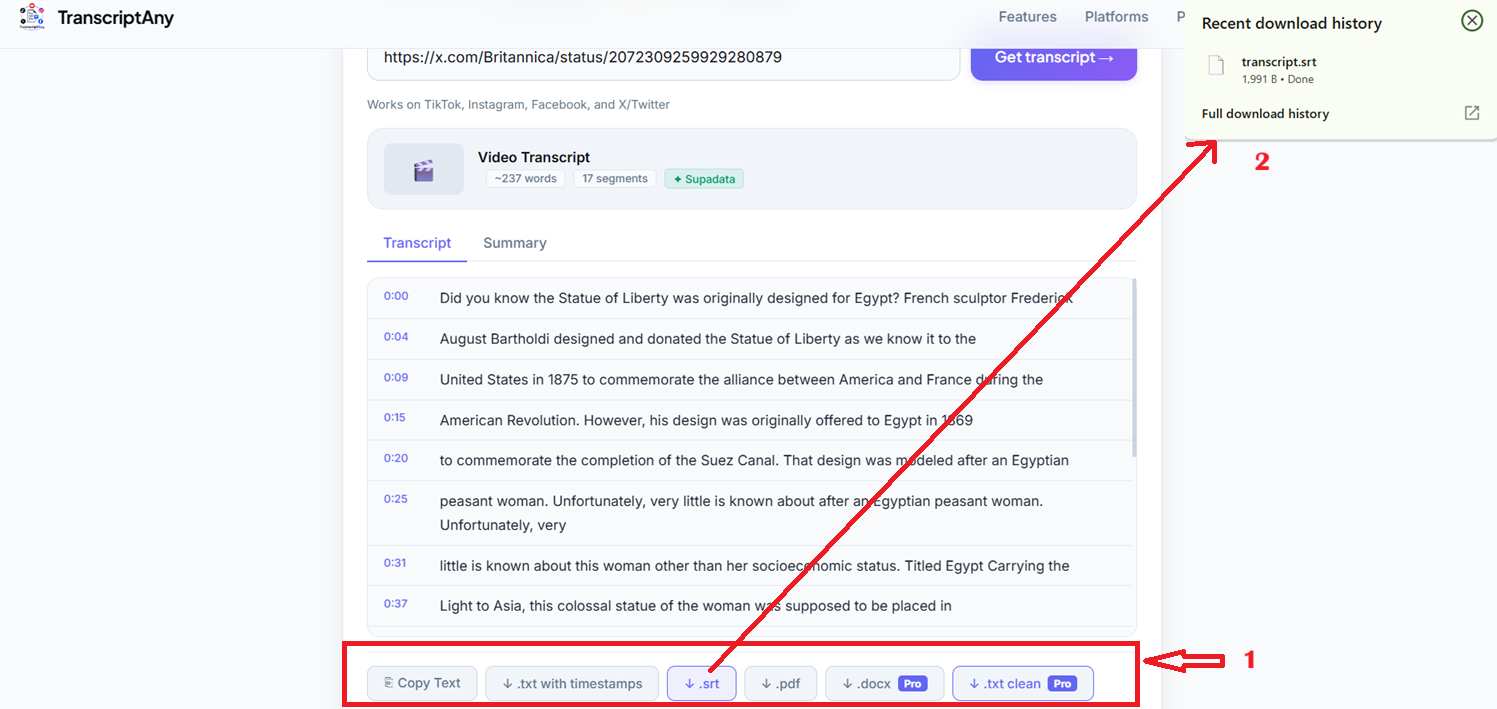This screenshot has width=1497, height=709.
Task: Click the line starting "Light to Asia"
Action: click(695, 606)
